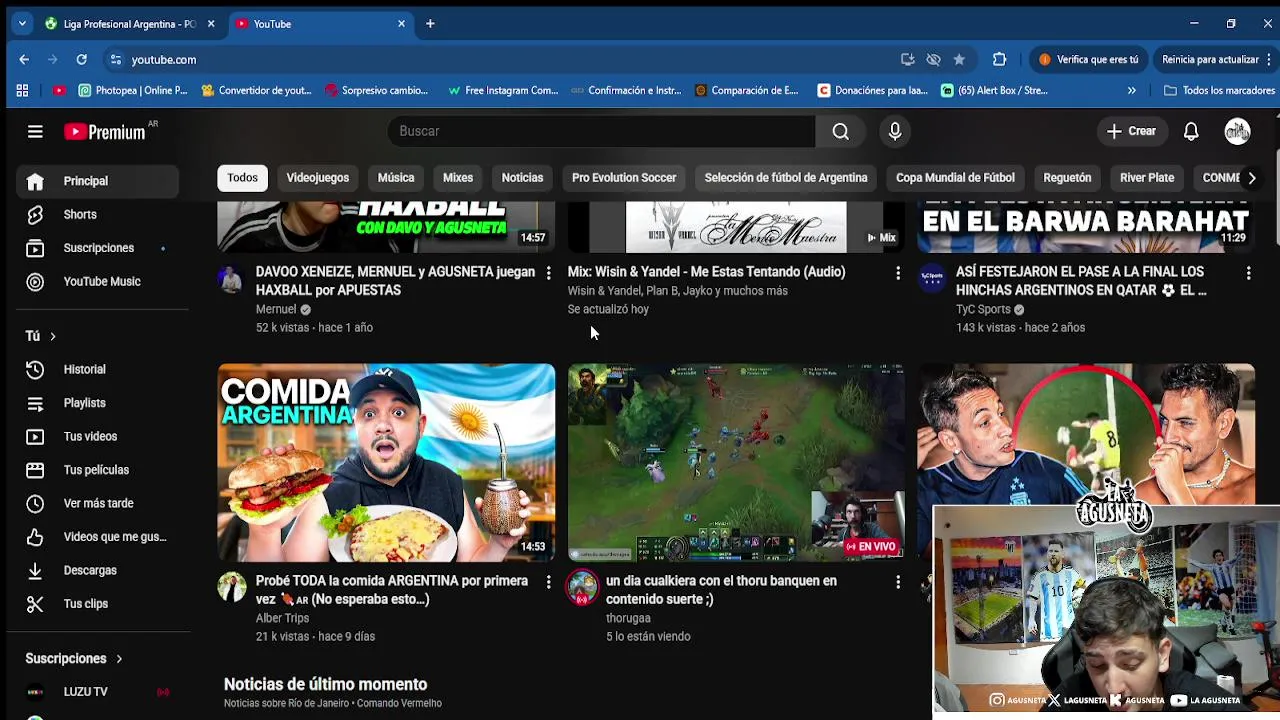Open options for the TyC Sports video

coord(1248,273)
